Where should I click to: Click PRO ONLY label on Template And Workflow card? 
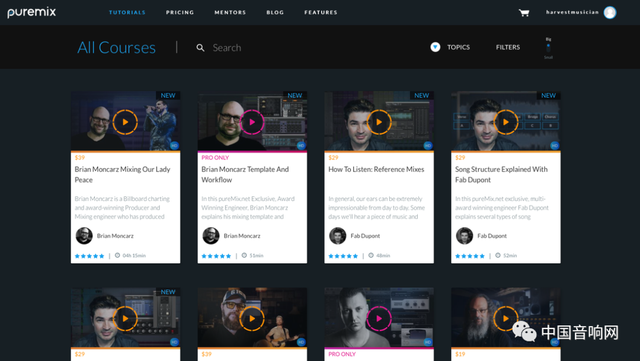(x=215, y=157)
